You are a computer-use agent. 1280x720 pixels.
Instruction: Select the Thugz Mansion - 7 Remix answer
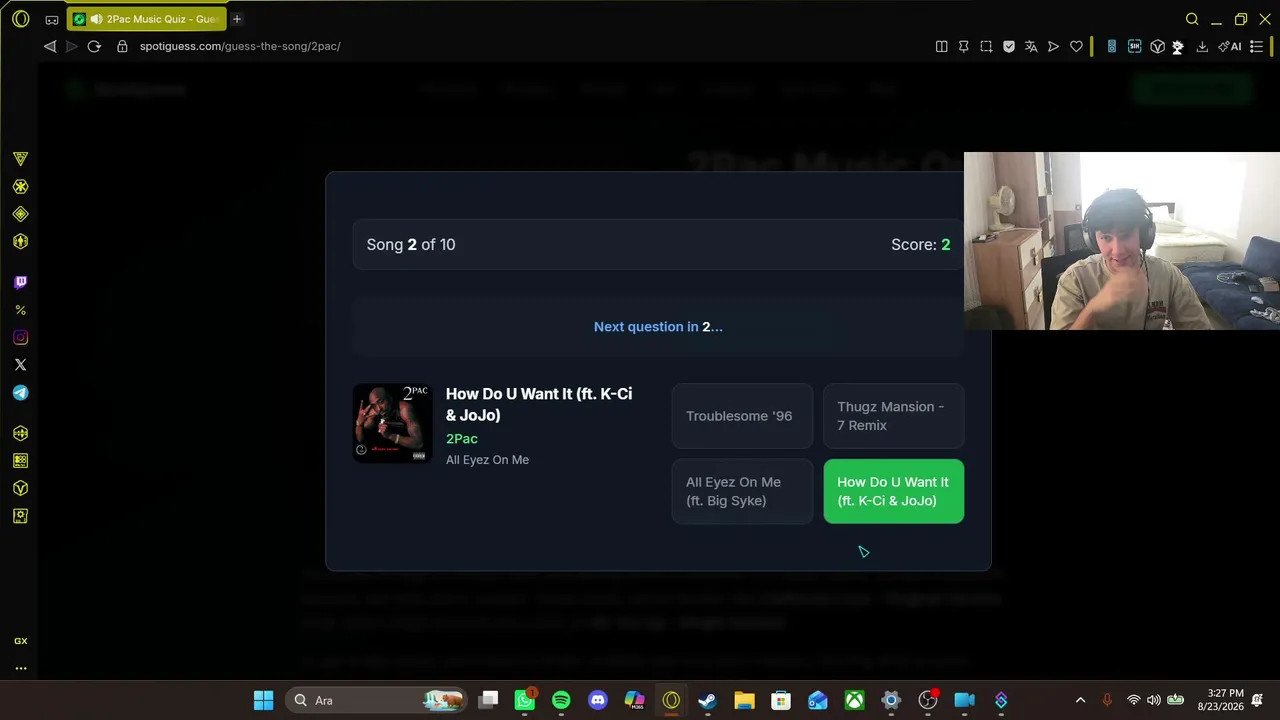893,416
